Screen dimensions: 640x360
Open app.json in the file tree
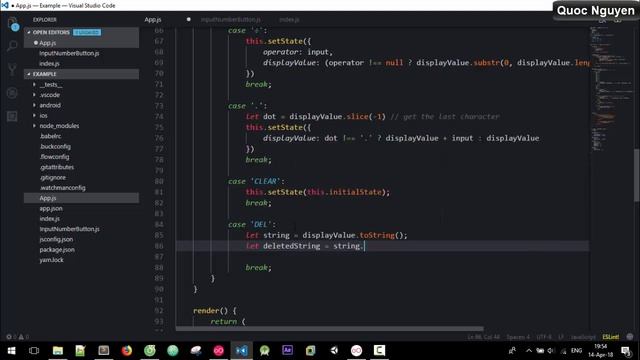(x=51, y=208)
